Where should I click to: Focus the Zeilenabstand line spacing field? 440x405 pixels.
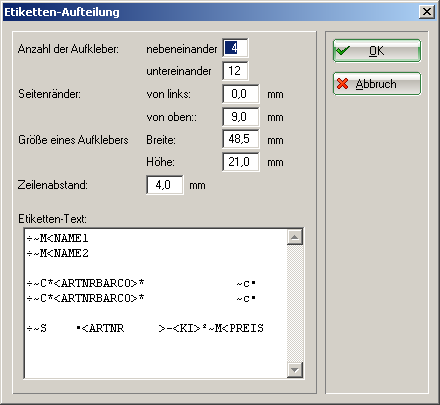click(165, 185)
